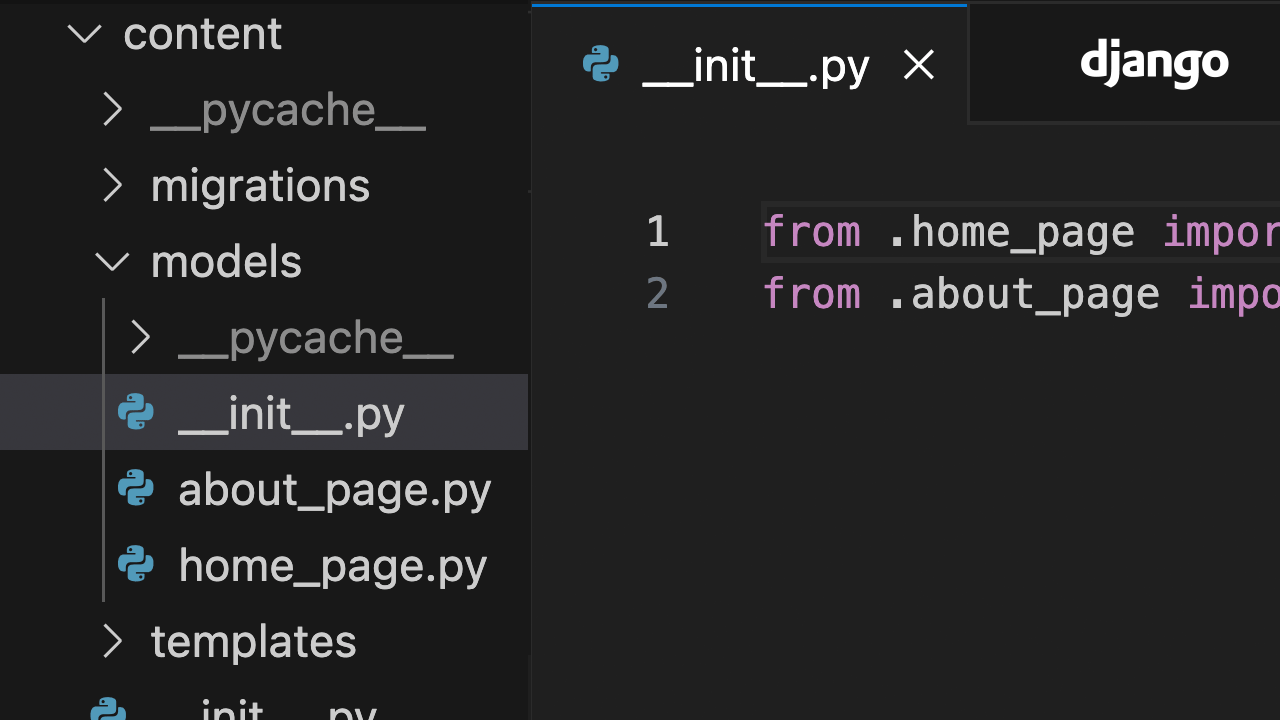Collapse the models folder
This screenshot has height=720, width=1280.
[x=112, y=261]
